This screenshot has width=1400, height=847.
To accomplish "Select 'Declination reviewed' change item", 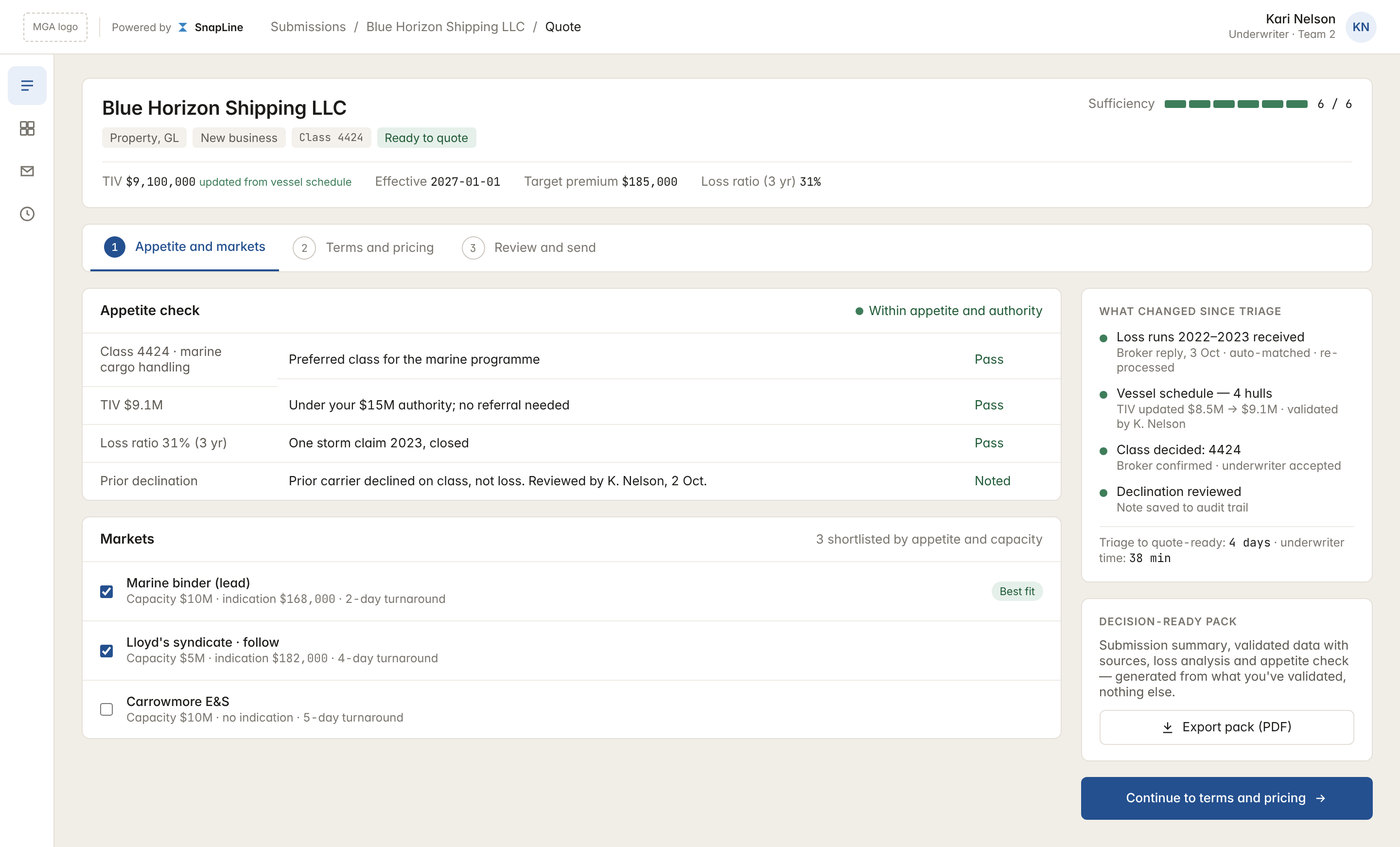I will (1178, 492).
